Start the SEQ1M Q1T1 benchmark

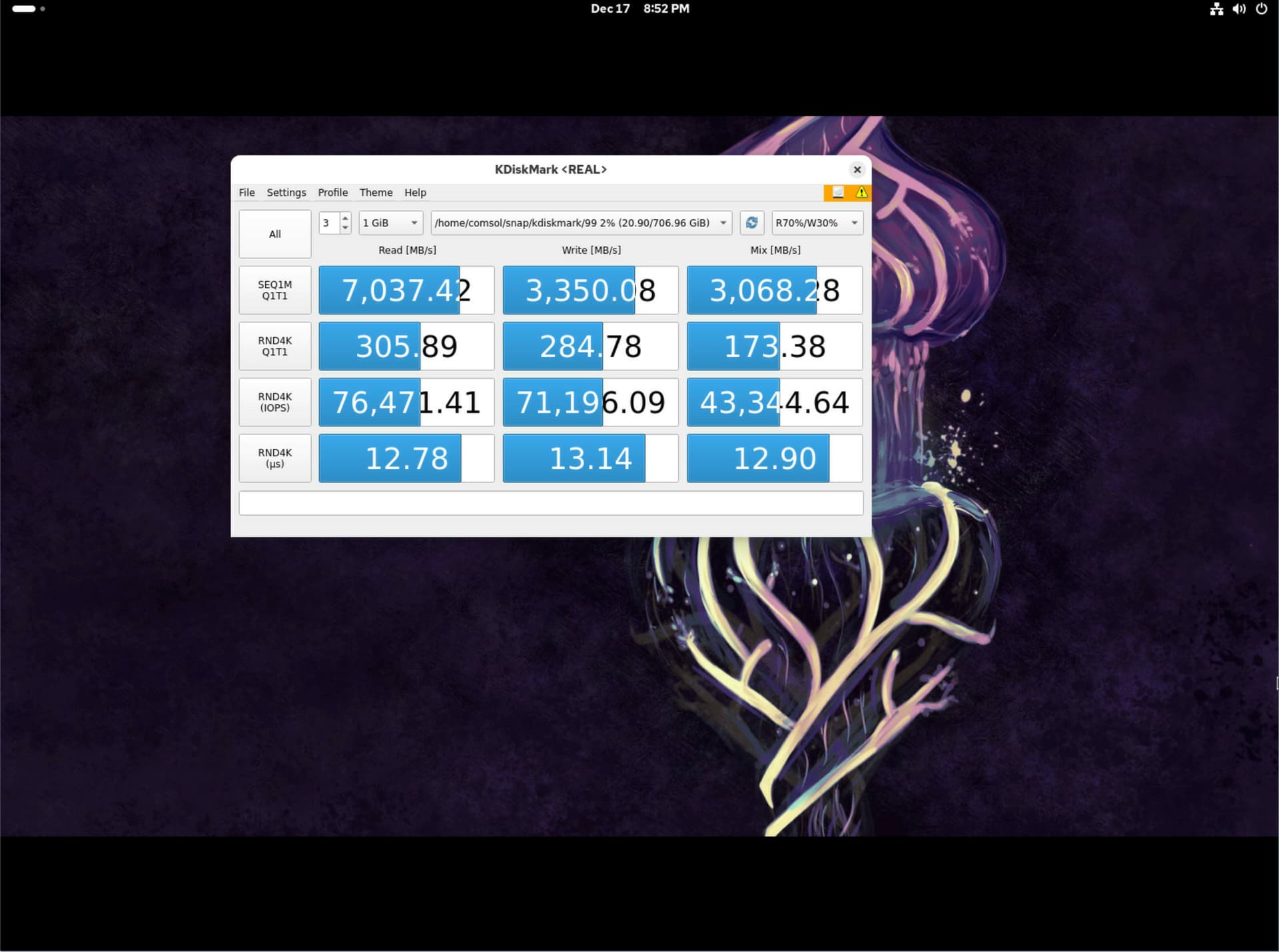[274, 290]
